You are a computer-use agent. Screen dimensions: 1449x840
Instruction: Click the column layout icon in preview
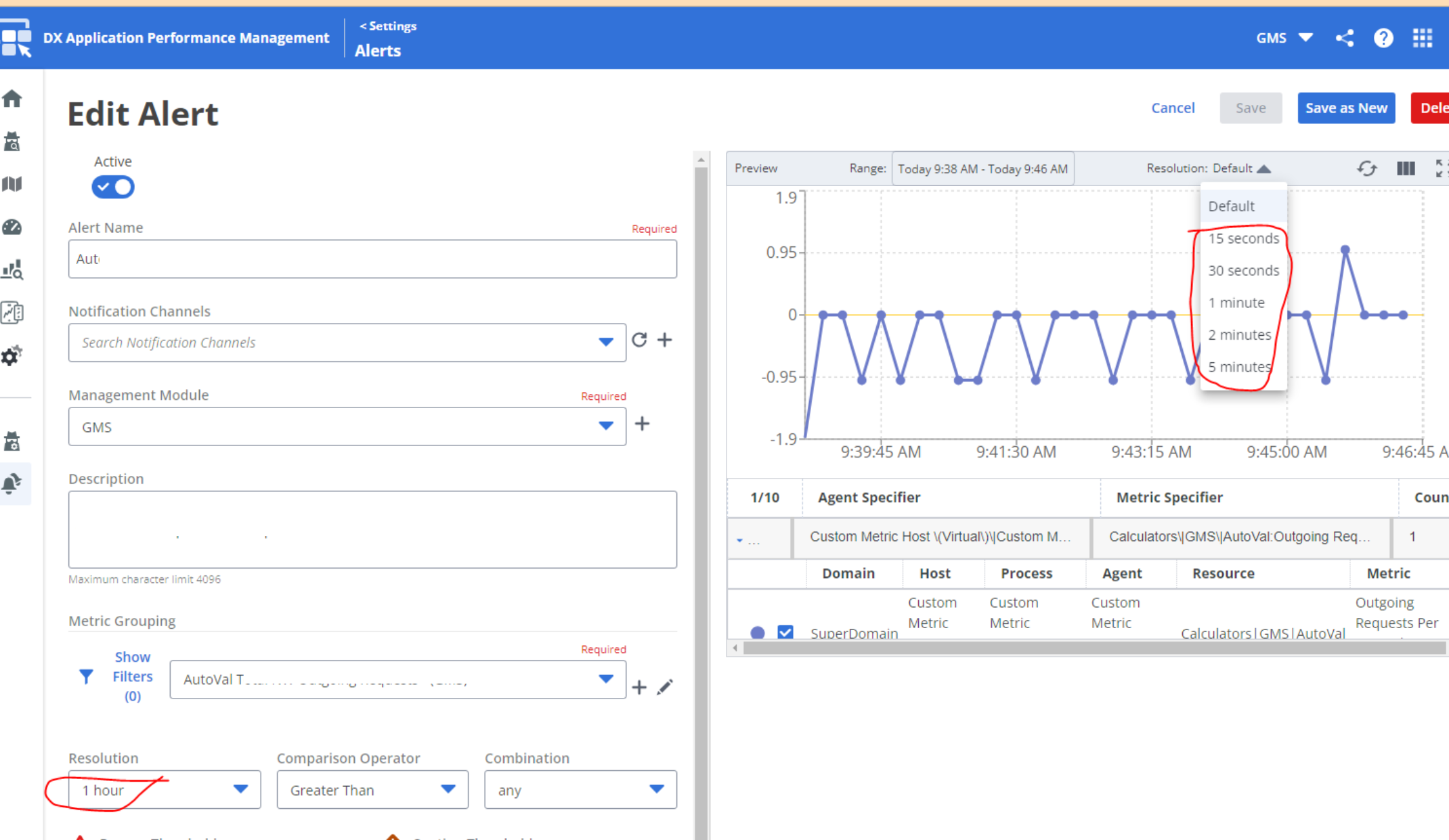coord(1406,169)
